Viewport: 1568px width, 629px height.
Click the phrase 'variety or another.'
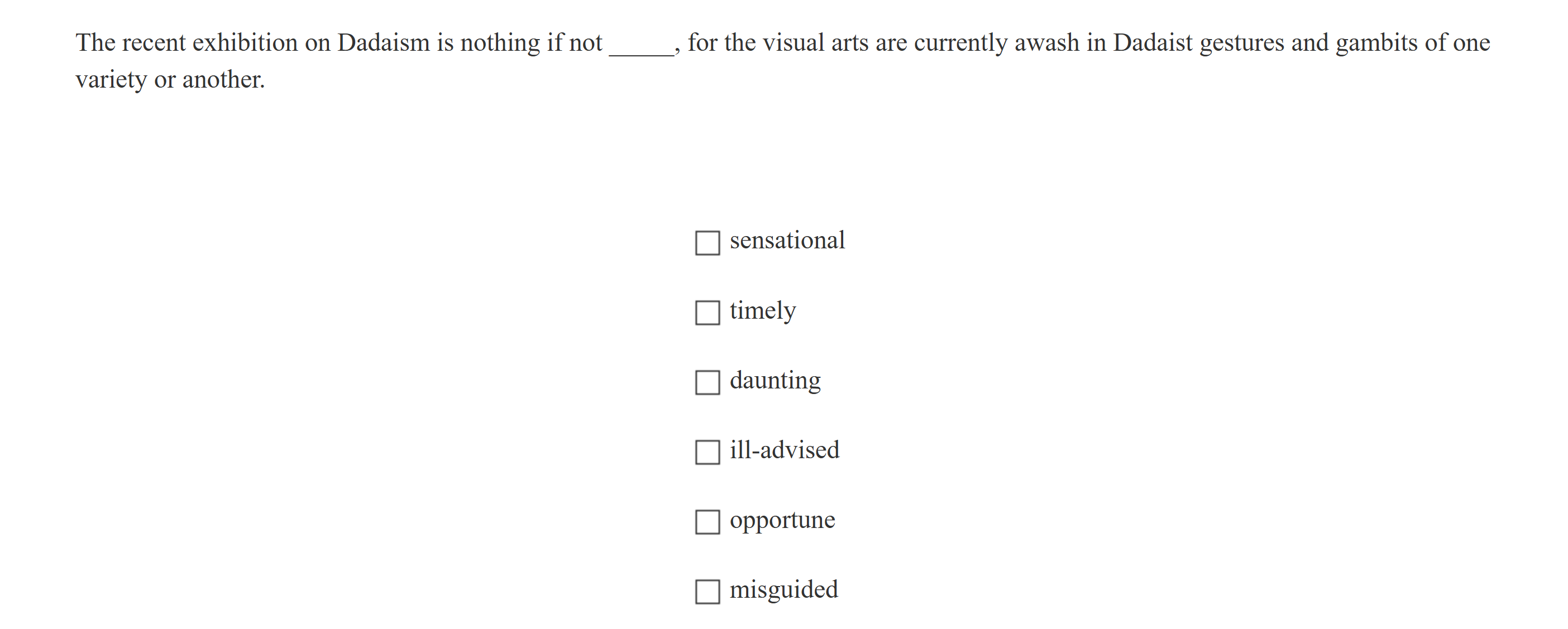[170, 80]
